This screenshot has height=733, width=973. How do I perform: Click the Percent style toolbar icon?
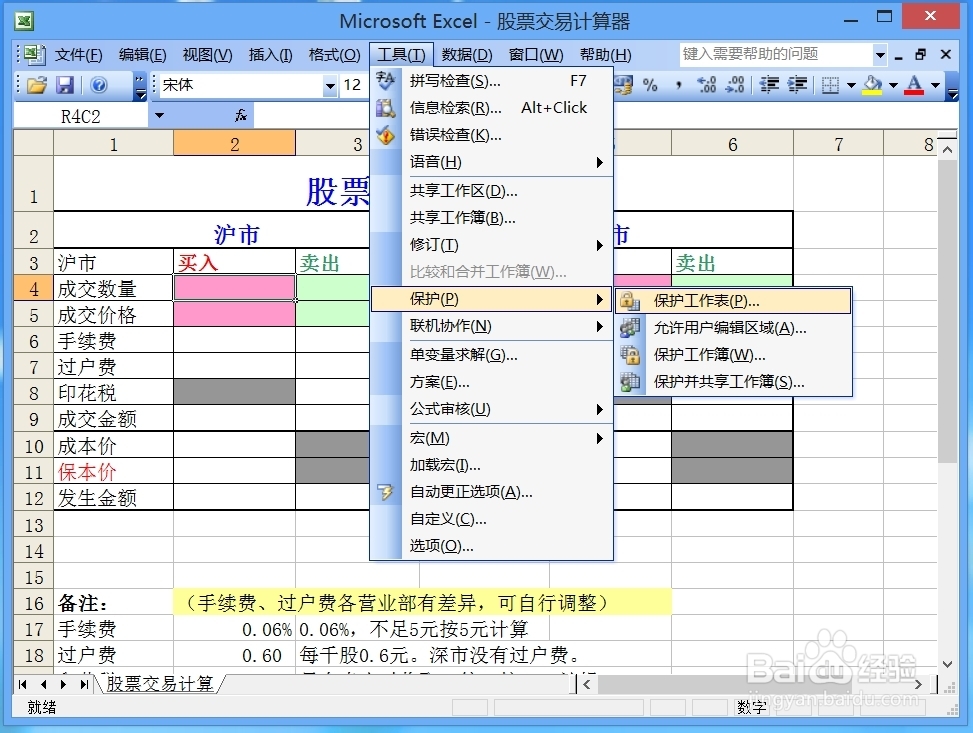tap(650, 85)
